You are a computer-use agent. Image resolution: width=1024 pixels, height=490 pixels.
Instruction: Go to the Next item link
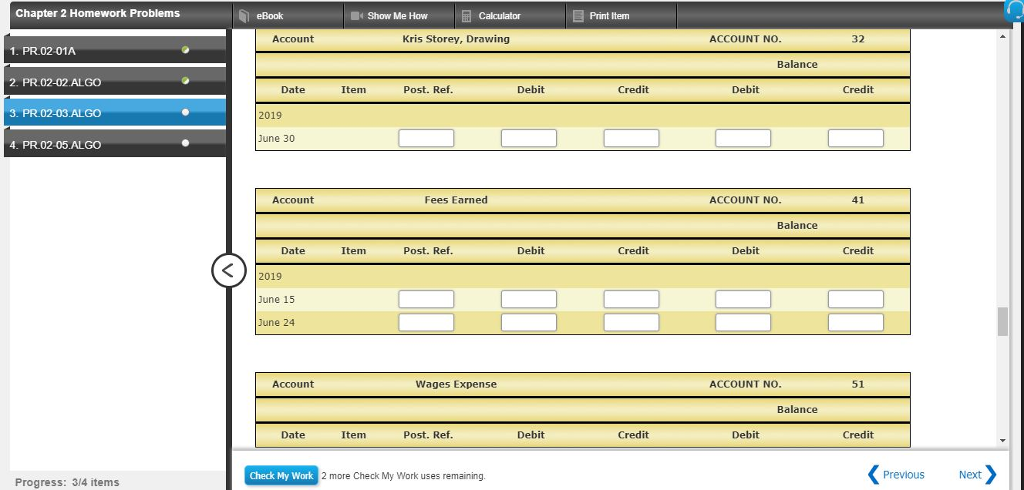click(x=970, y=475)
